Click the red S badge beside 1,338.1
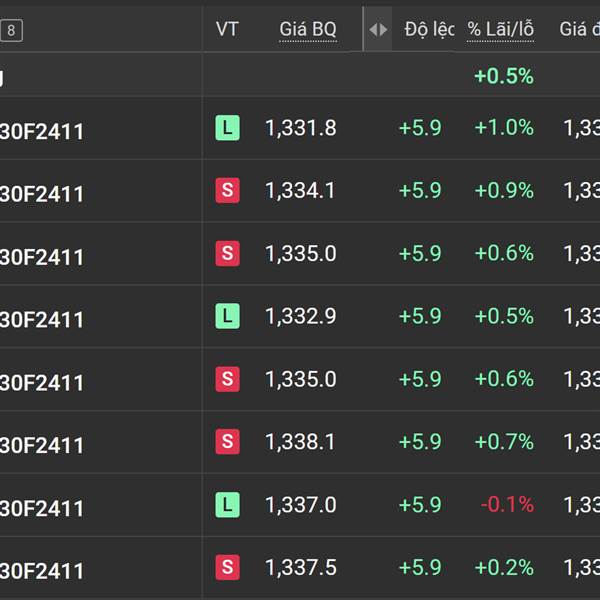 point(227,442)
